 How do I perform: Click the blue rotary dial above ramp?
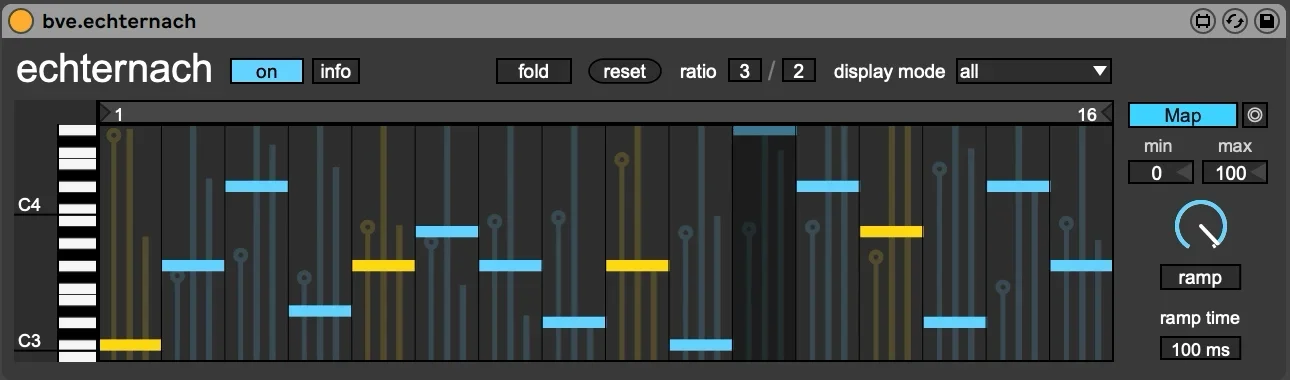point(1200,226)
